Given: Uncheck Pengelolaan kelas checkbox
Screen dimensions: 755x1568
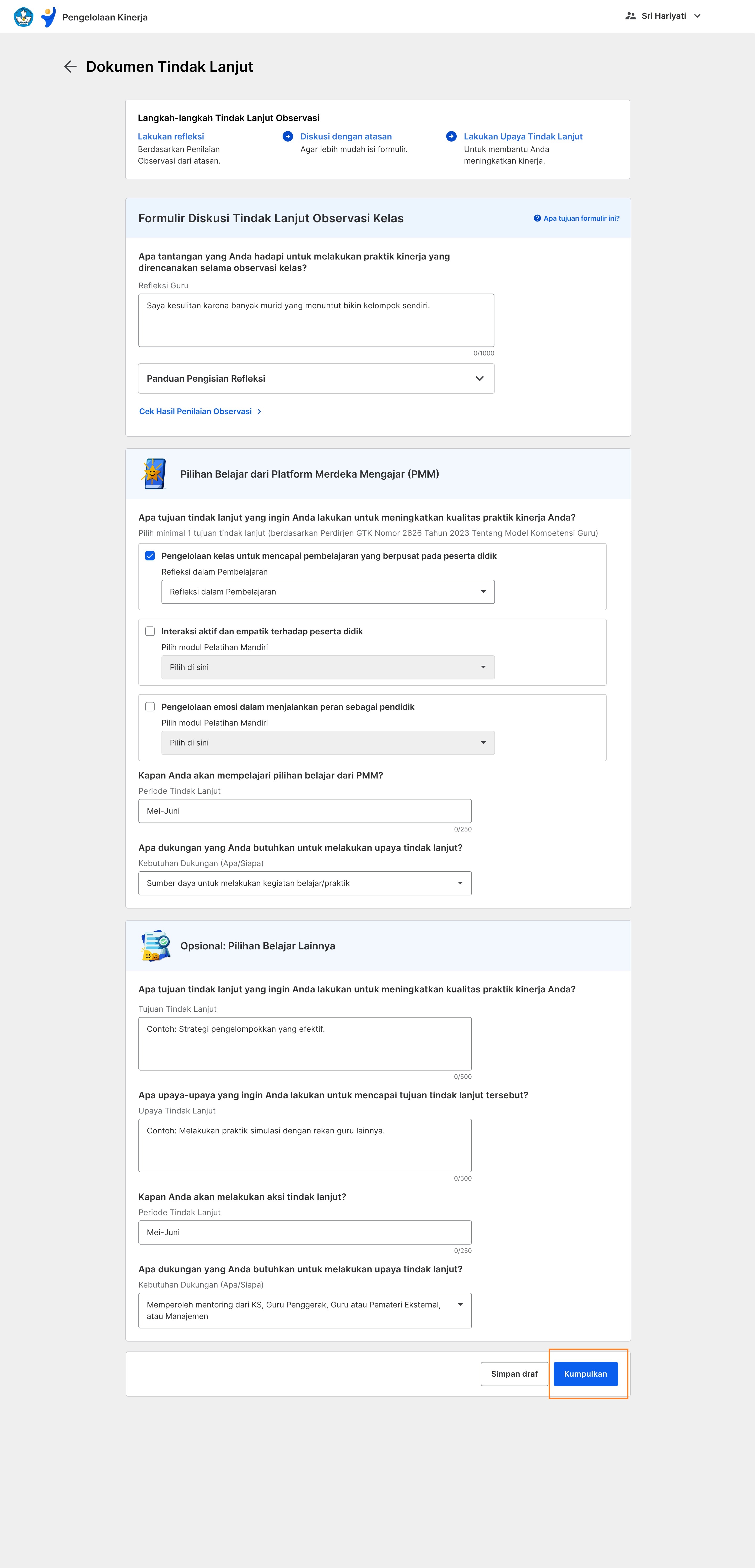Looking at the screenshot, I should click(150, 556).
